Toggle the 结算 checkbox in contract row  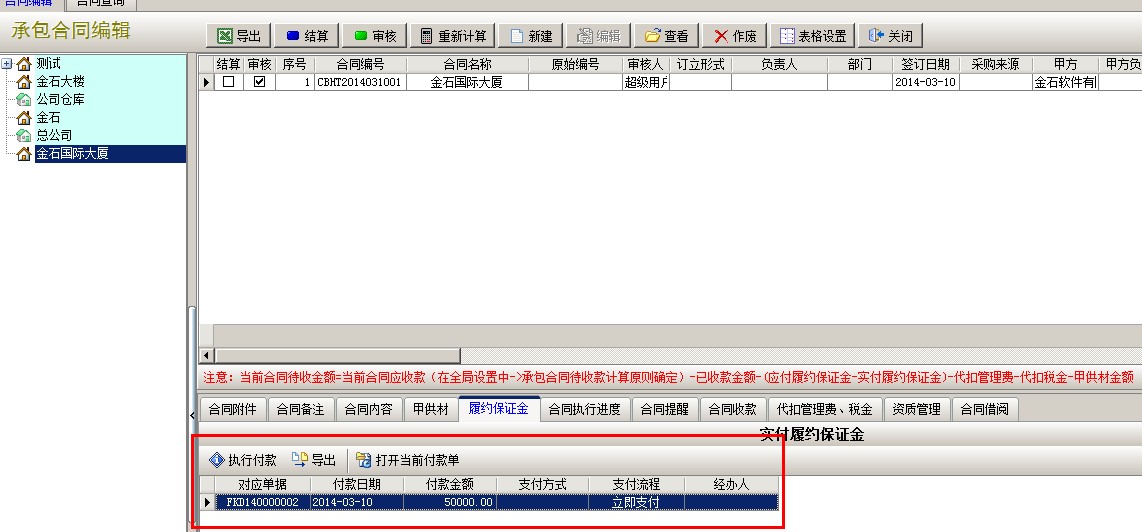[x=229, y=82]
